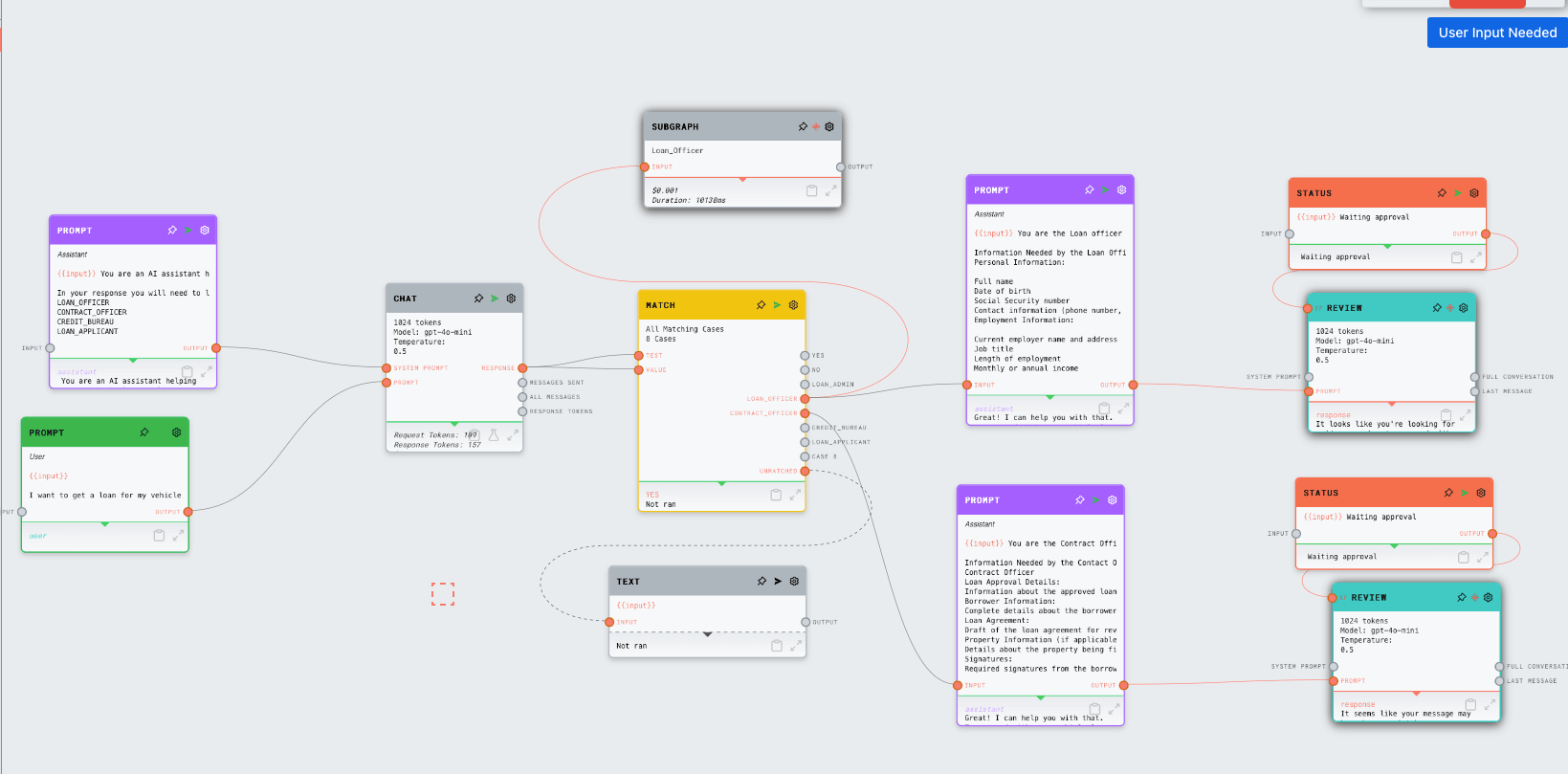Collapse output arrow on Text node
The image size is (1568, 774).
pyautogui.click(x=708, y=634)
